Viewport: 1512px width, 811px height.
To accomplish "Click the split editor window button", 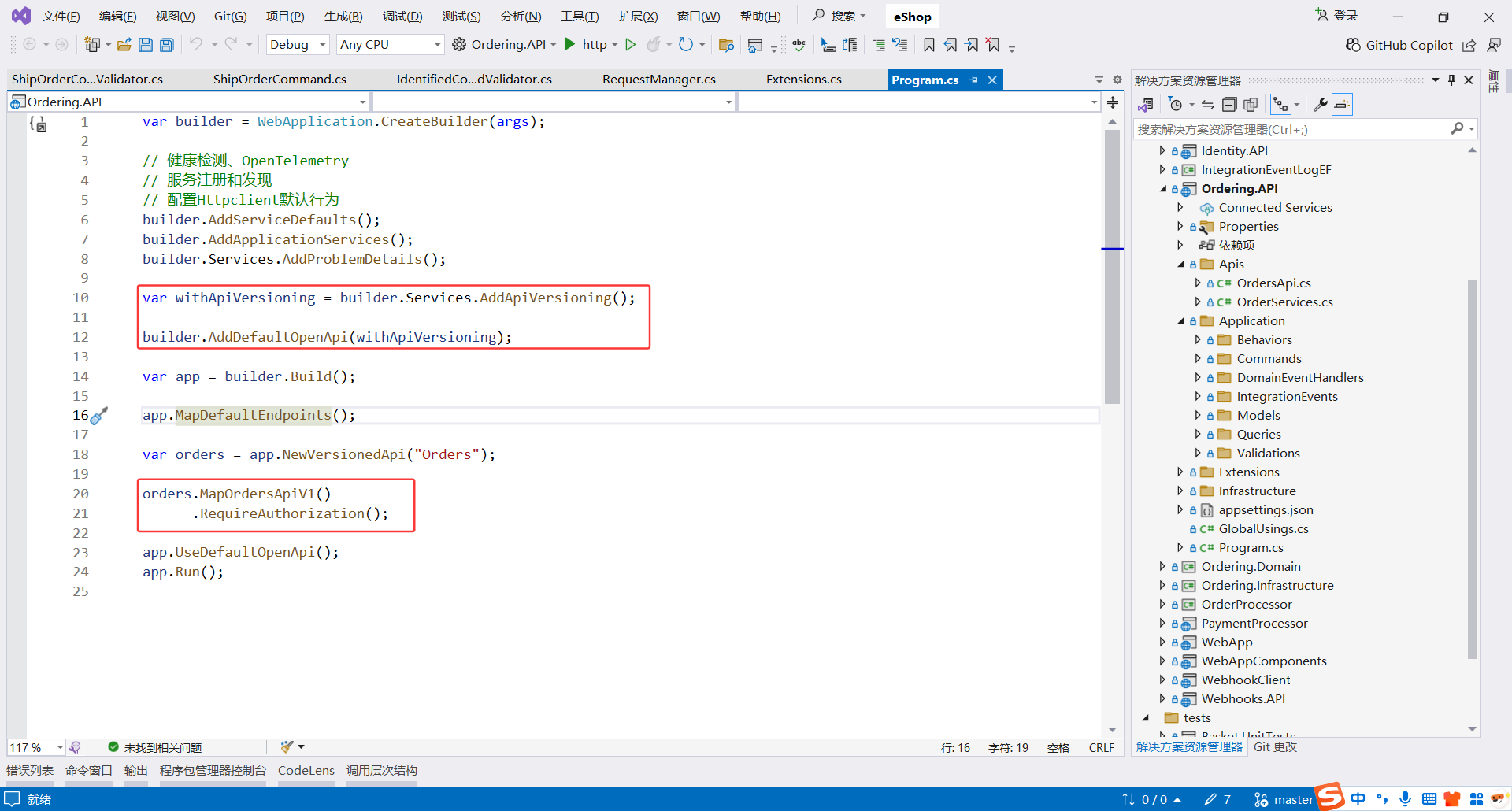I will coord(1113,102).
